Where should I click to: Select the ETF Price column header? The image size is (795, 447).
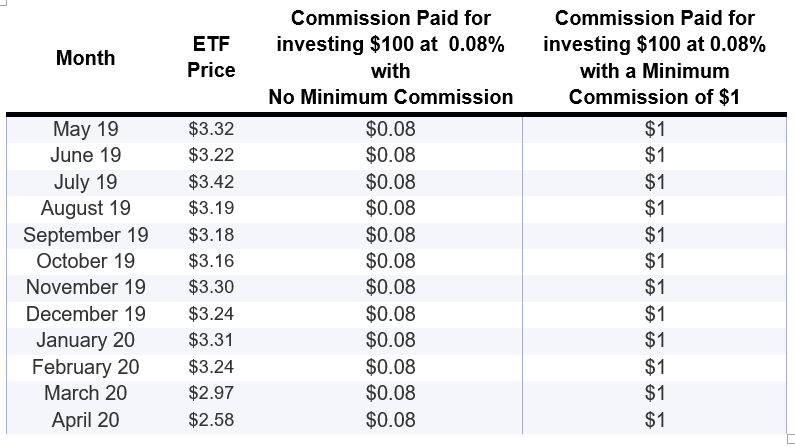coord(211,58)
